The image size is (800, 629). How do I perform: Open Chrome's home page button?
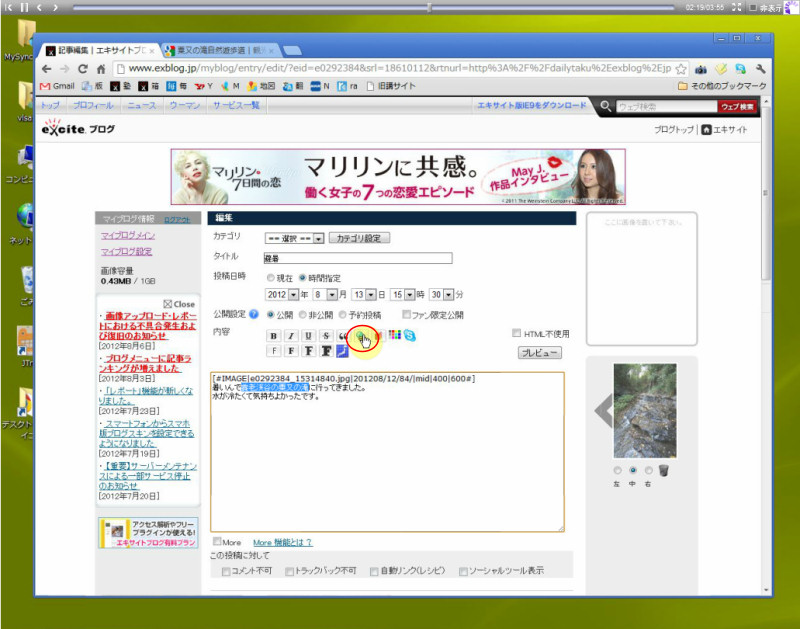point(101,69)
